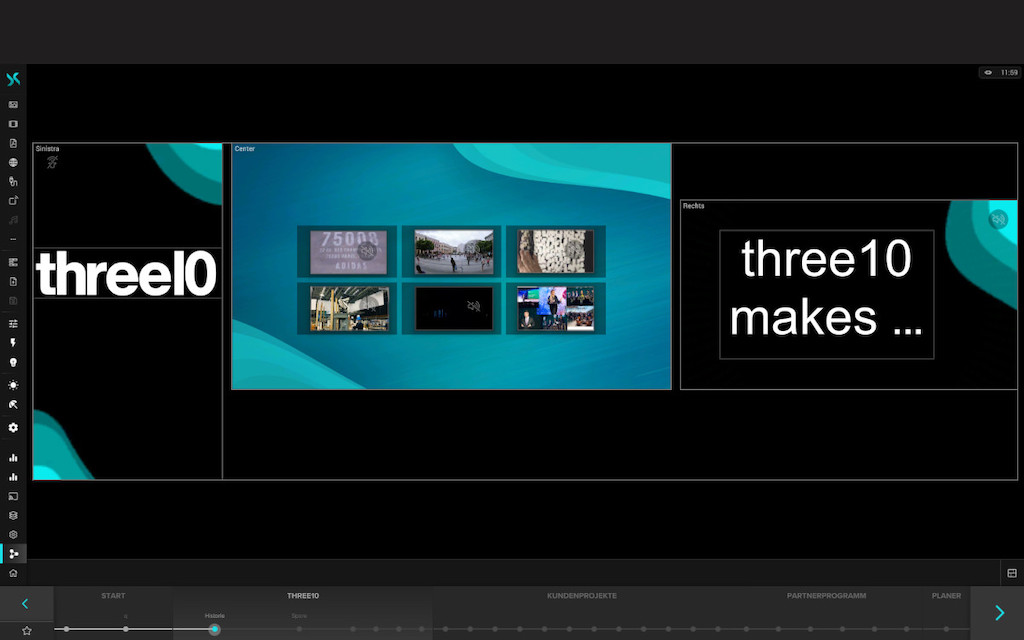Image resolution: width=1024 pixels, height=640 pixels.
Task: Click the app logo at sidebar top
Action: [x=13, y=79]
